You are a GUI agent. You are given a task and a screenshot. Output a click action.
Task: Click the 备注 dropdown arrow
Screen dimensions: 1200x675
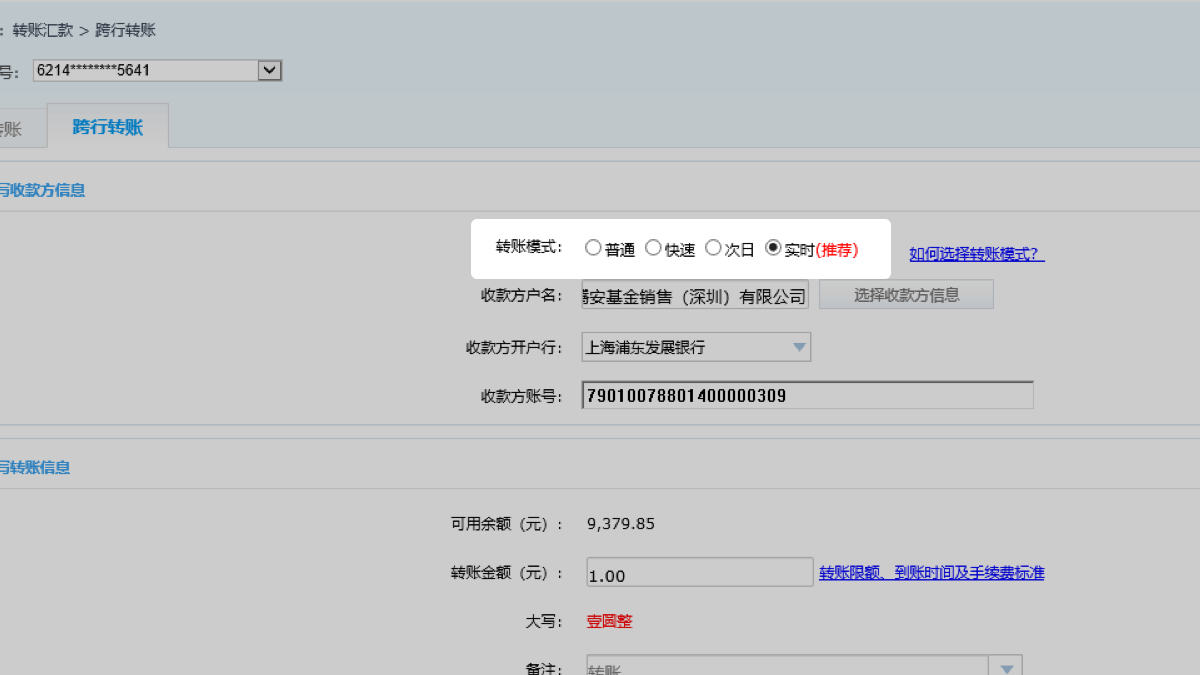pyautogui.click(x=1005, y=668)
